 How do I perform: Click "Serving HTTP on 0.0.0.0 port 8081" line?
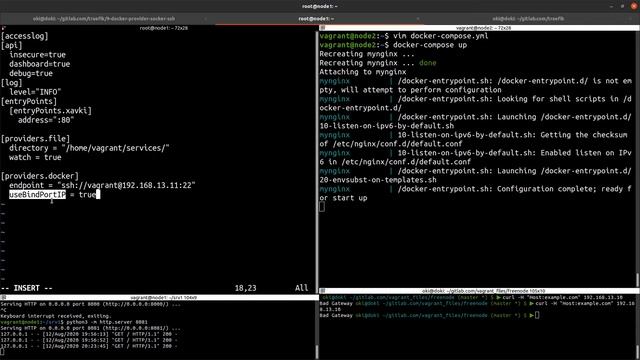tap(91, 328)
